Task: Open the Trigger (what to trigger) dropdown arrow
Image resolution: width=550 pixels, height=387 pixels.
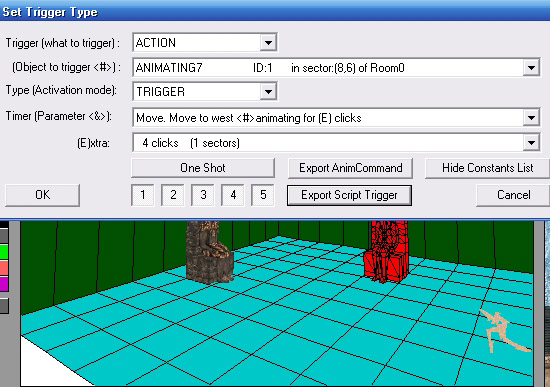Action: [268, 43]
